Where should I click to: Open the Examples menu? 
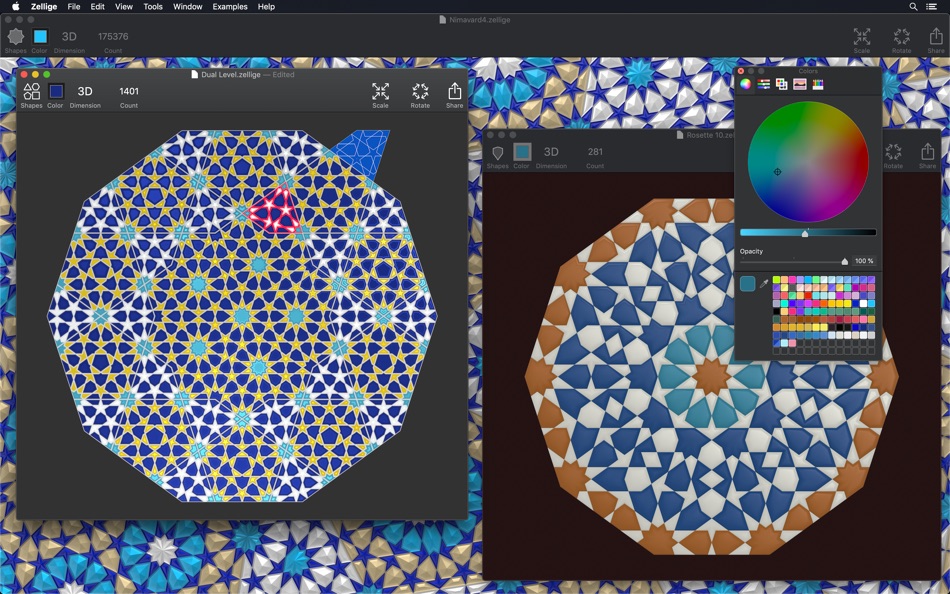(230, 7)
